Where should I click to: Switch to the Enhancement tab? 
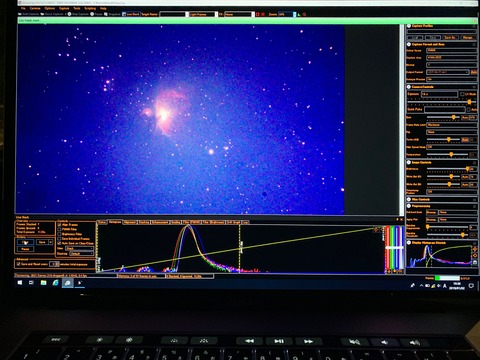click(x=160, y=222)
